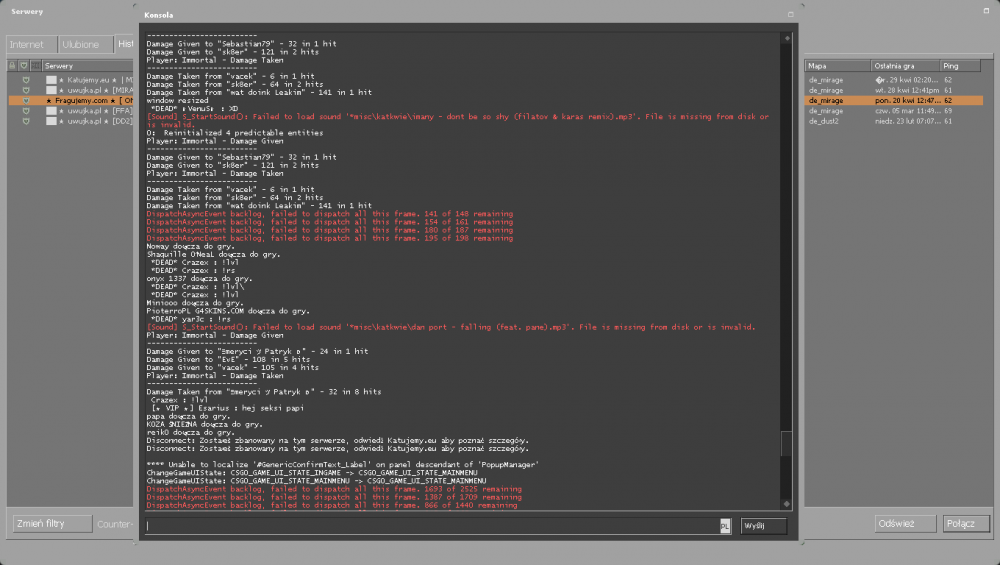Click the 'KOZA ŚNIEŻNA dołącza do gry.' line
Screen dimensions: 1000x565
pyautogui.click(x=203, y=425)
